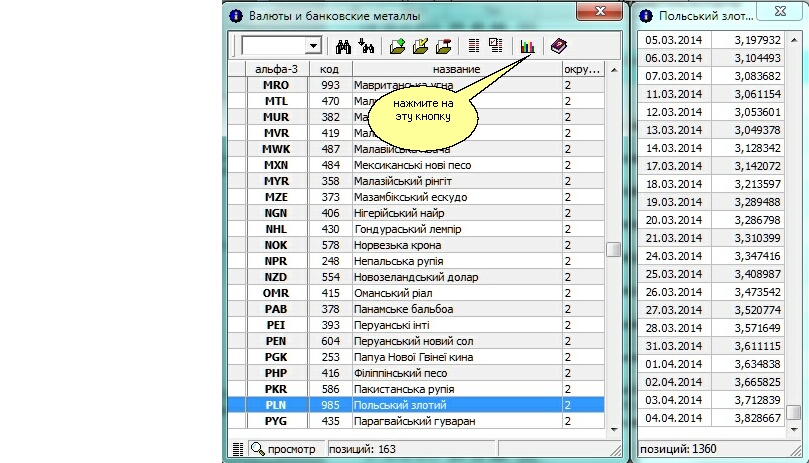Click the delete record folder icon with red minus
Screen dimensions: 809x463
[444, 46]
